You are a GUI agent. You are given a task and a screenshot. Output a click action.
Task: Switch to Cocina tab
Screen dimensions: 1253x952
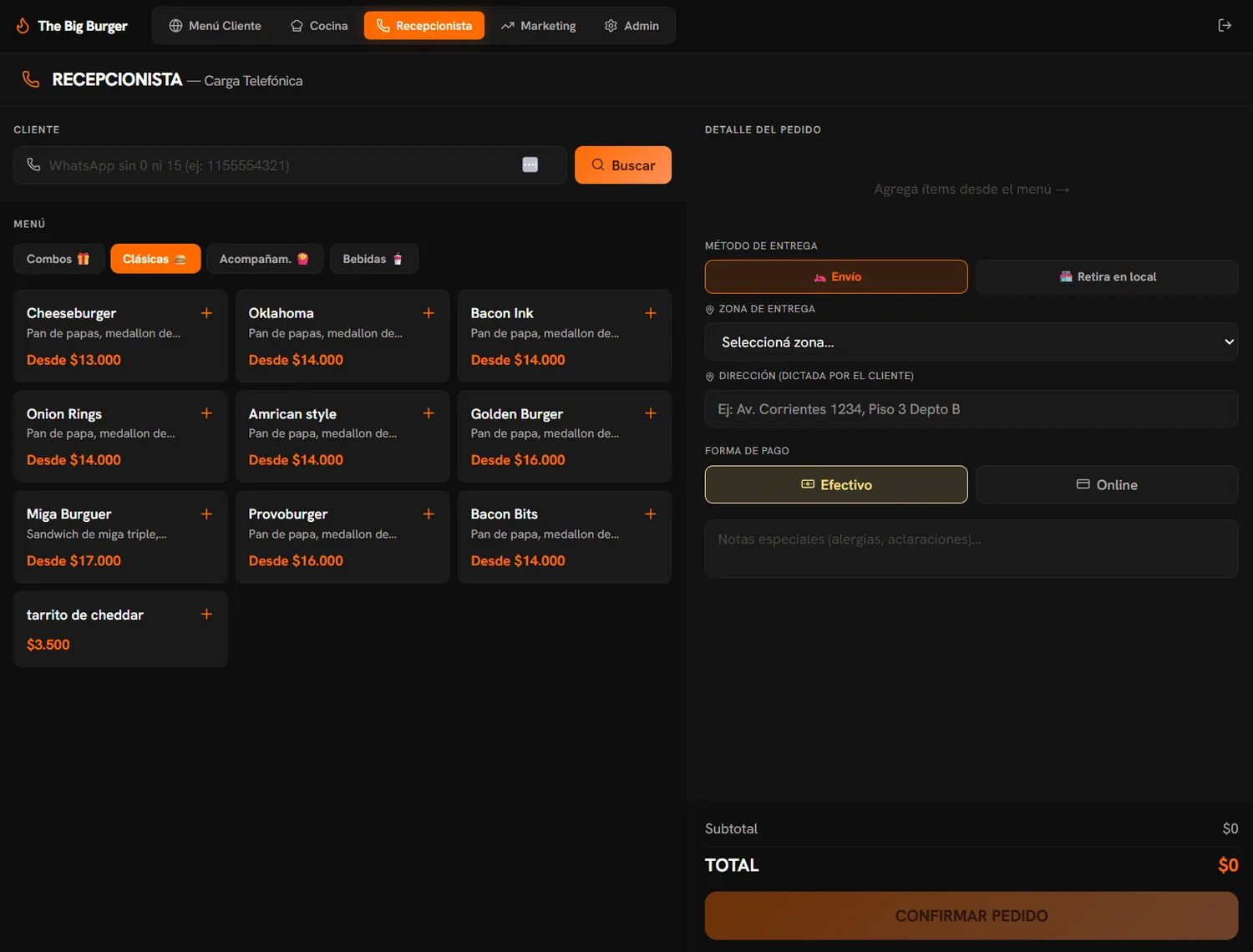point(319,26)
